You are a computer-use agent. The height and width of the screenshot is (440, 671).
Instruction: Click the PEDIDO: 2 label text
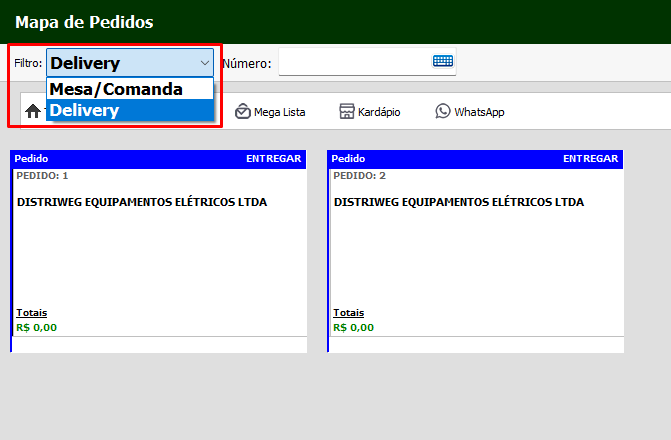tap(358, 175)
